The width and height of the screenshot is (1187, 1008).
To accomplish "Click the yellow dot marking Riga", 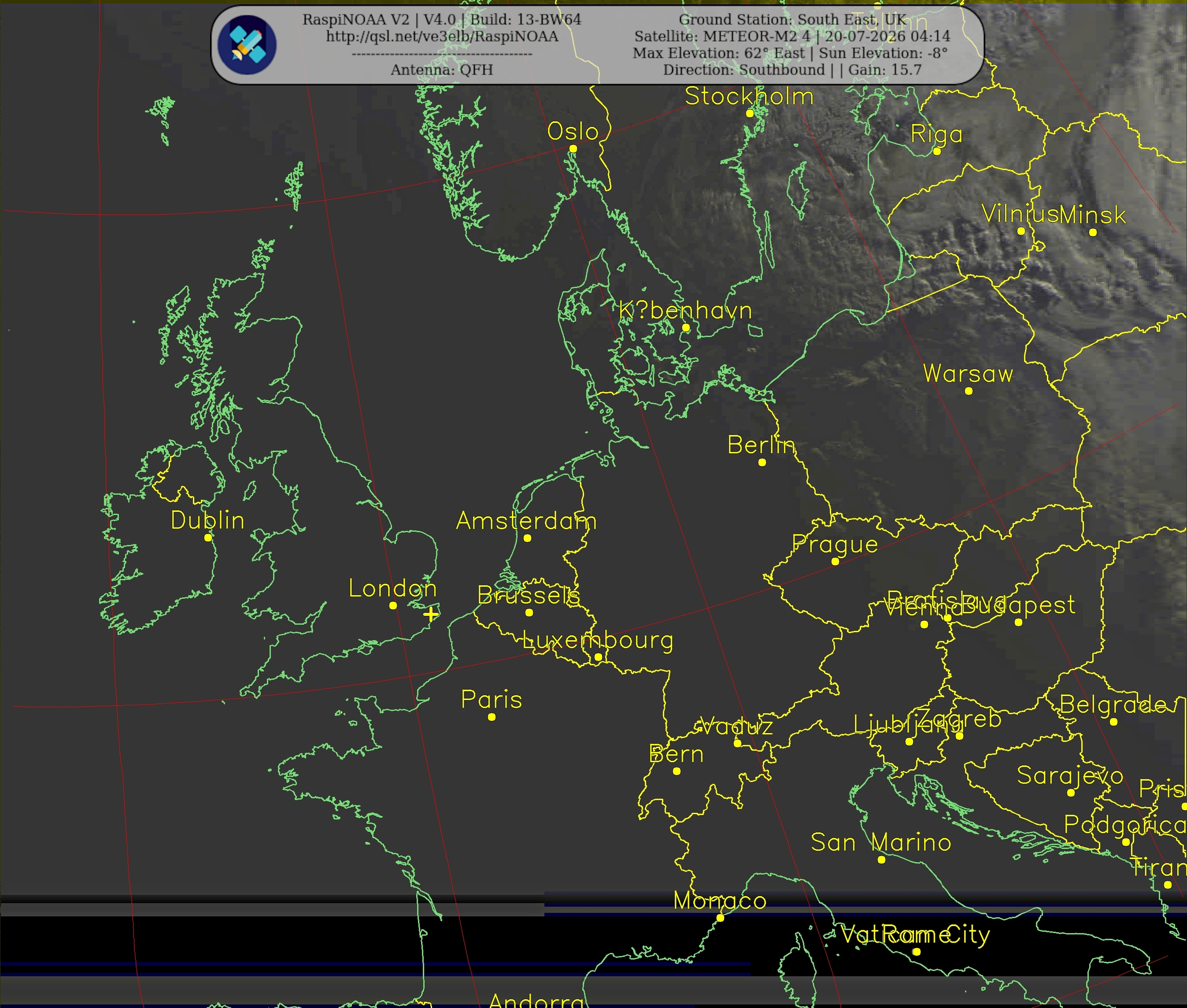I will coord(936,152).
